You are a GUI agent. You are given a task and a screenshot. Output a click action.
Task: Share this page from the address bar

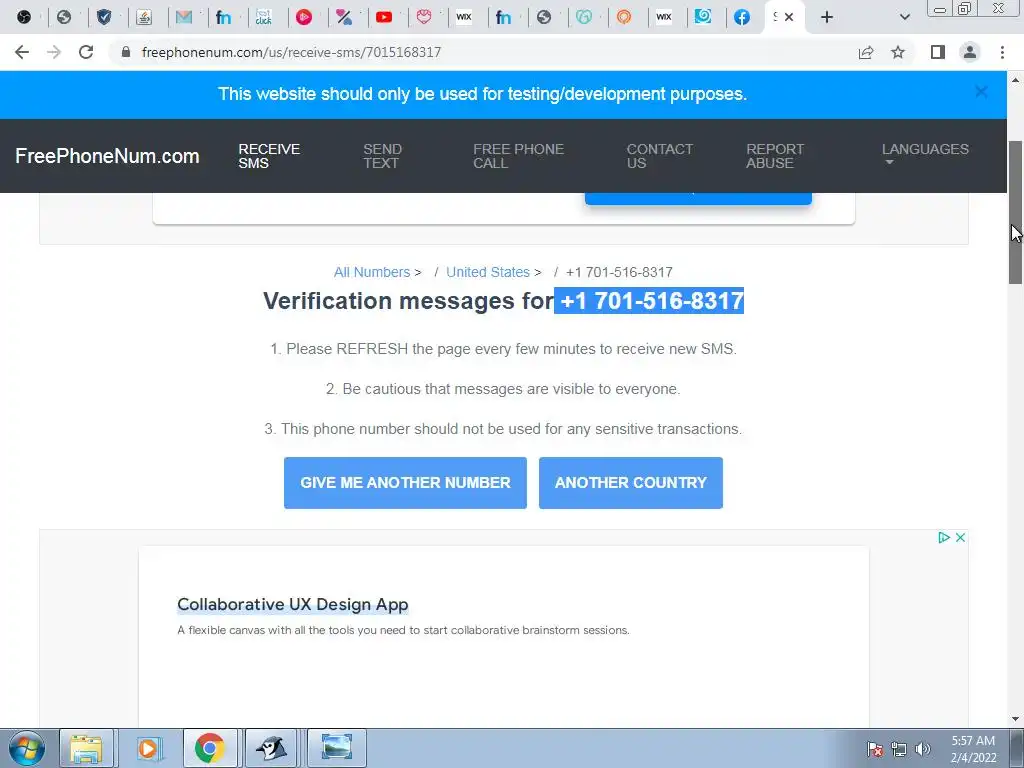[866, 52]
